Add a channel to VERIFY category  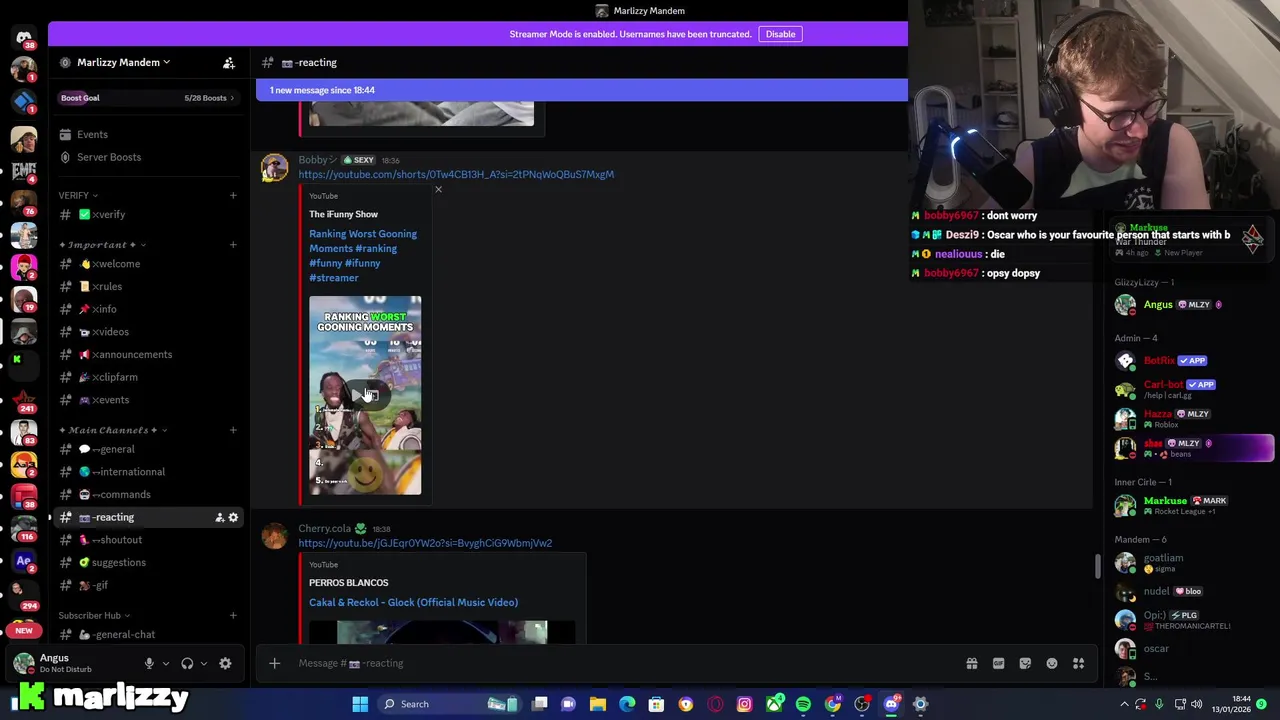233,195
